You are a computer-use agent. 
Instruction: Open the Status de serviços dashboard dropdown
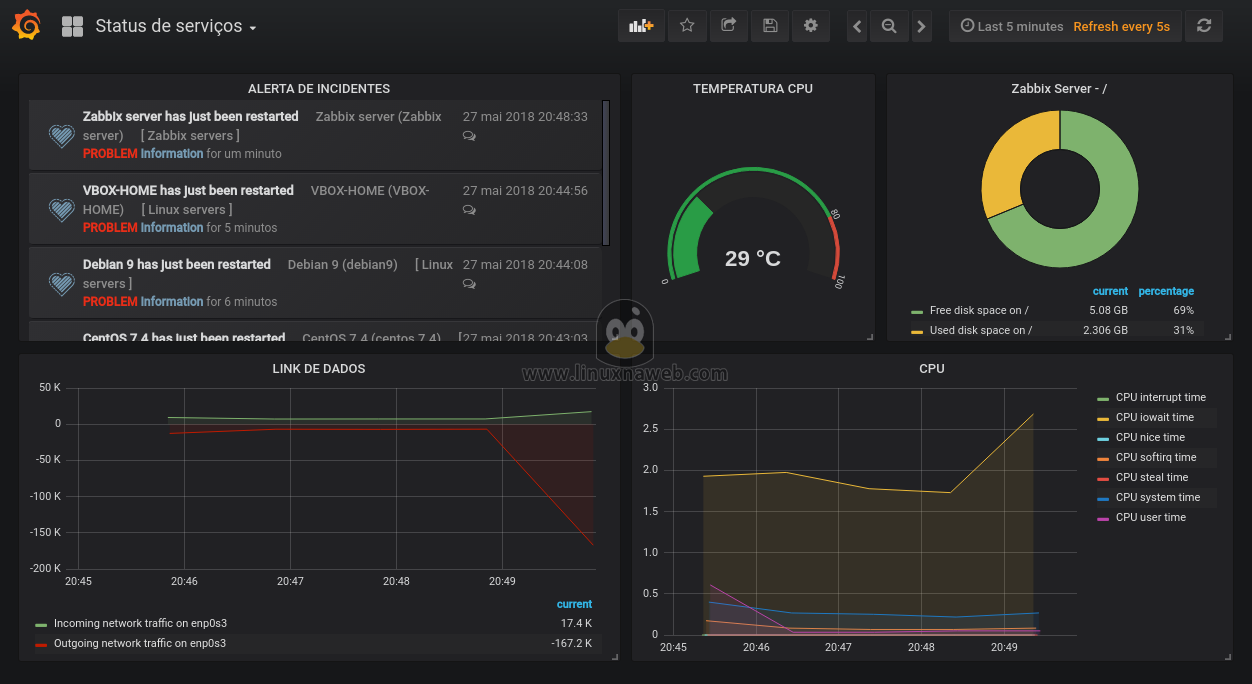pyautogui.click(x=176, y=27)
